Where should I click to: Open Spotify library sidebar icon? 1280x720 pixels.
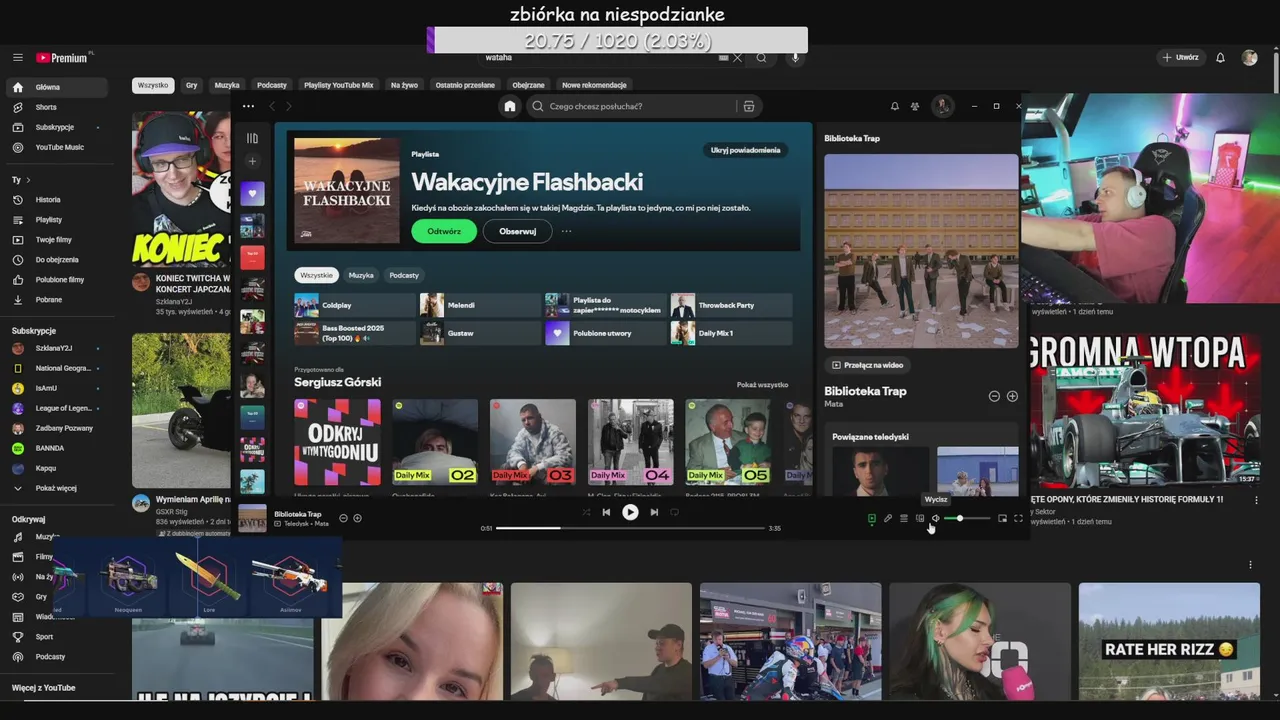coord(252,138)
